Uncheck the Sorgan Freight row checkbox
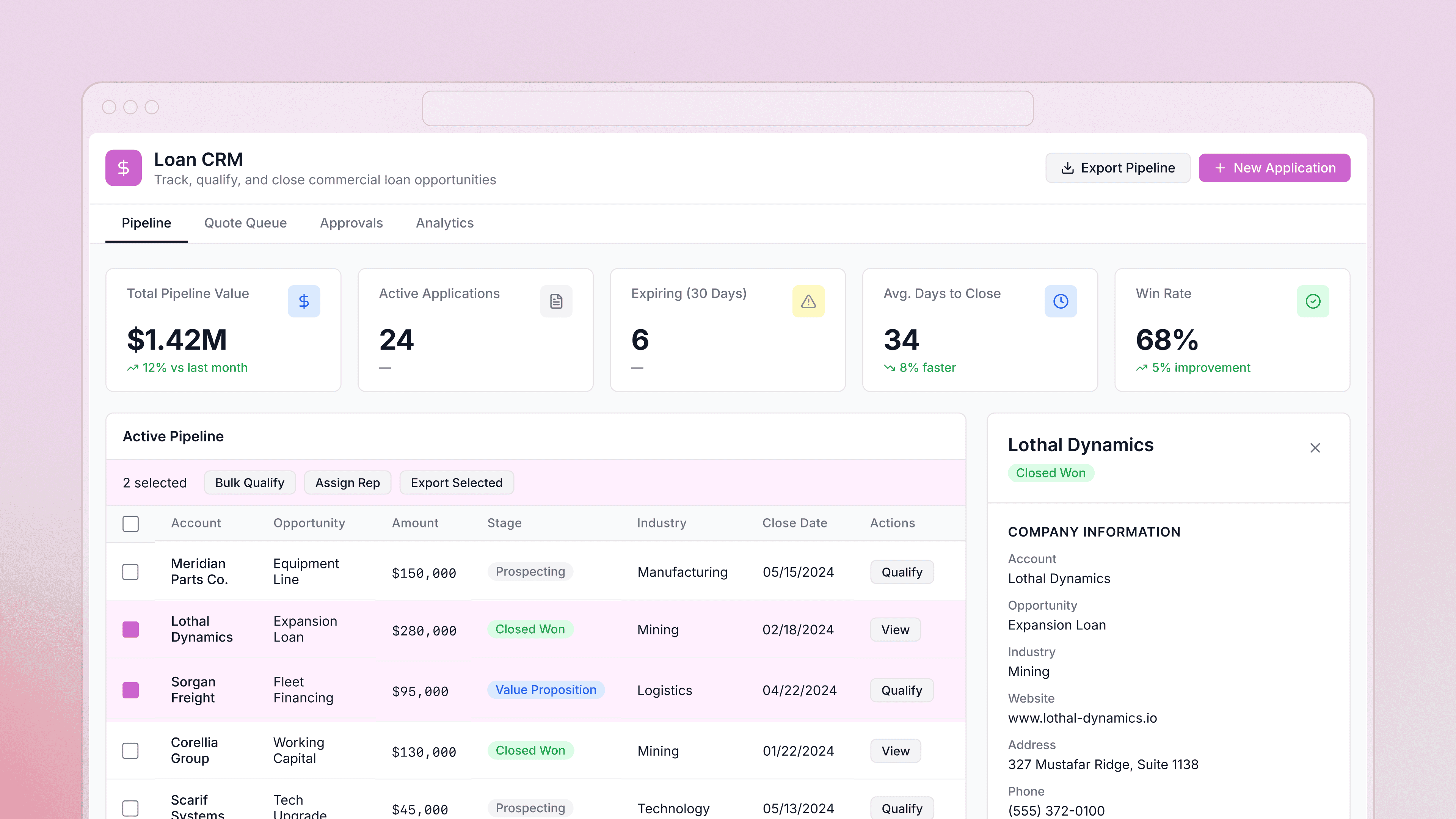 point(130,690)
